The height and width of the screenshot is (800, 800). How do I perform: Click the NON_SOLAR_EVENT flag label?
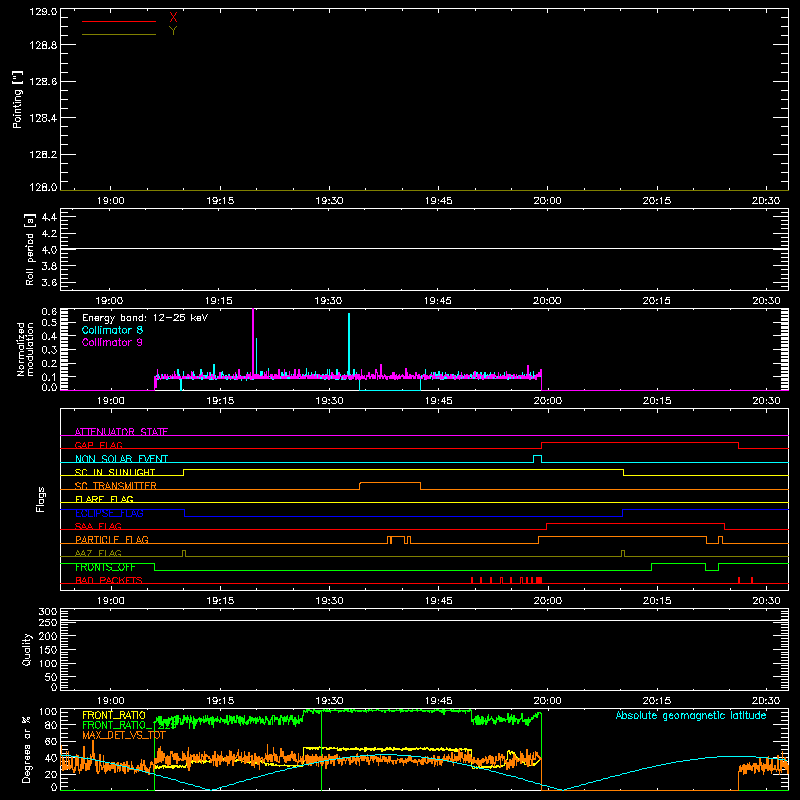click(x=121, y=459)
